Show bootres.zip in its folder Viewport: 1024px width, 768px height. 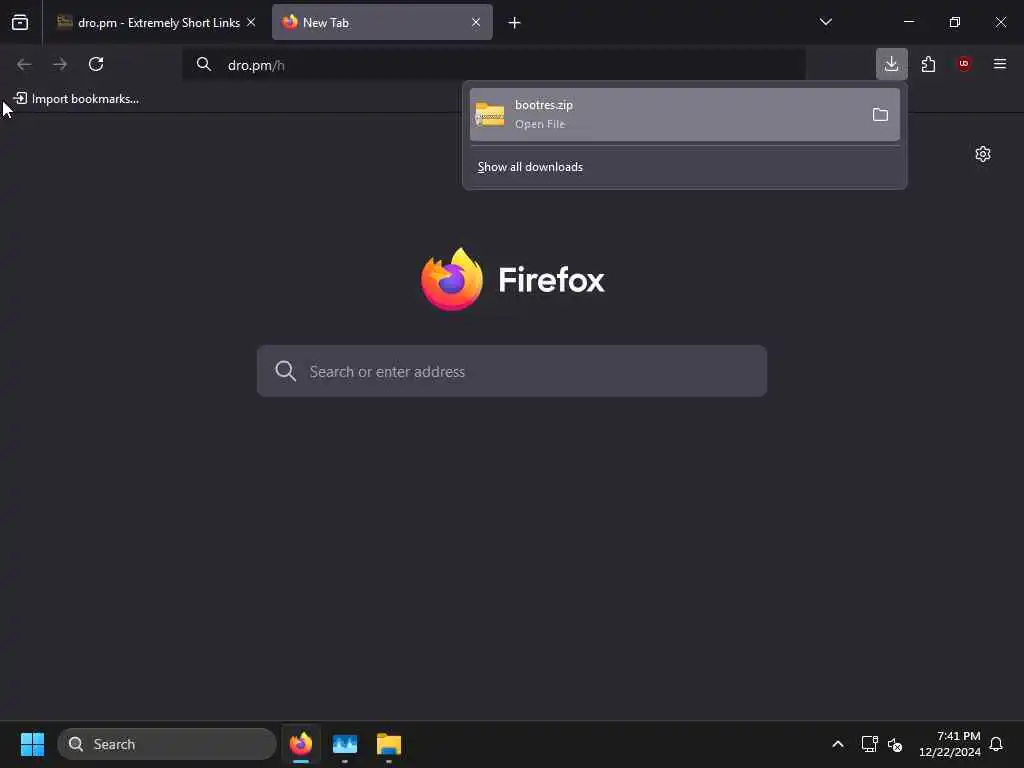(880, 115)
